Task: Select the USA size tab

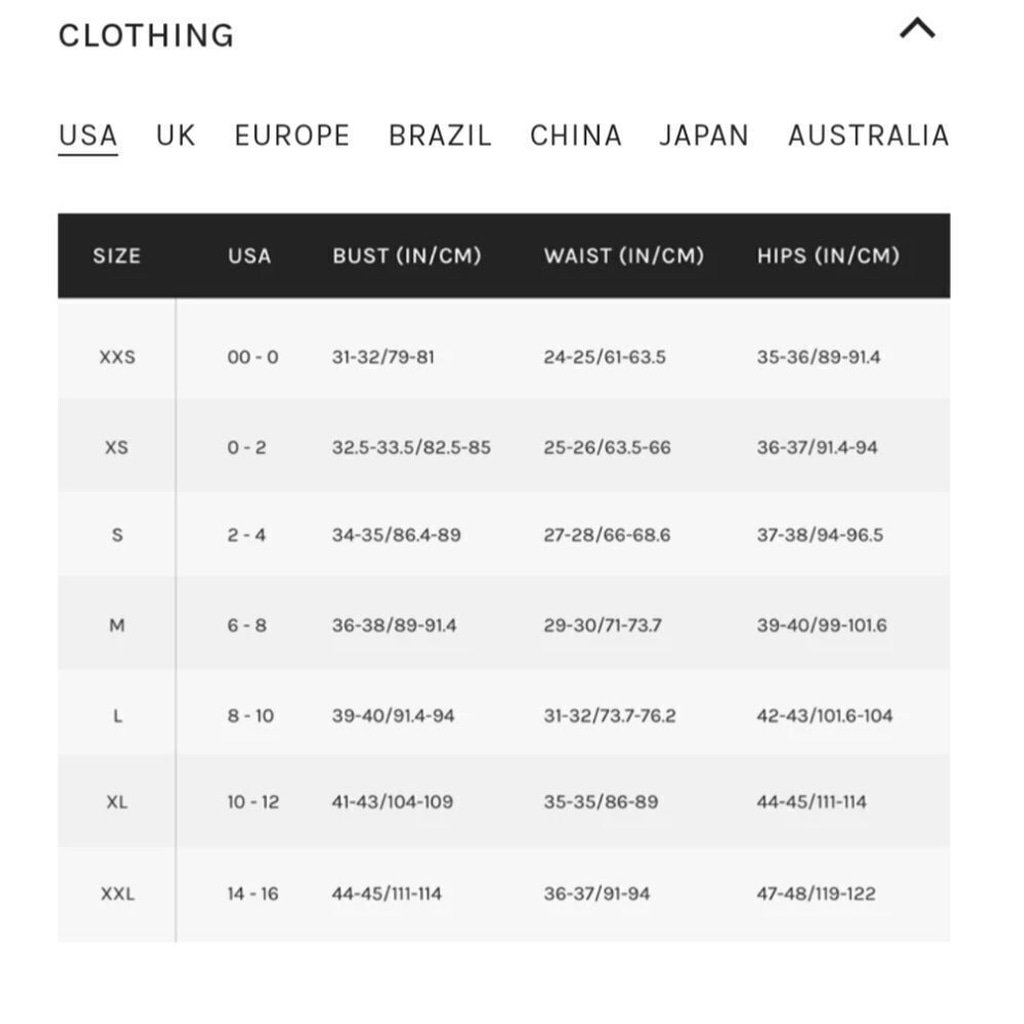Action: click(x=88, y=136)
